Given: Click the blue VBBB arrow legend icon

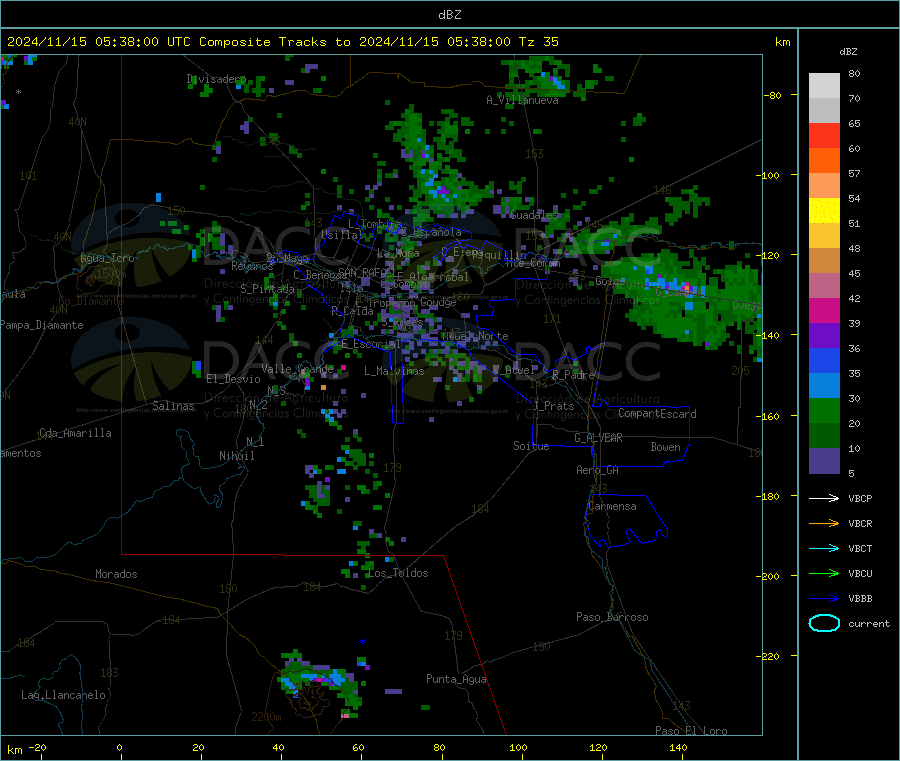Looking at the screenshot, I should [x=824, y=599].
